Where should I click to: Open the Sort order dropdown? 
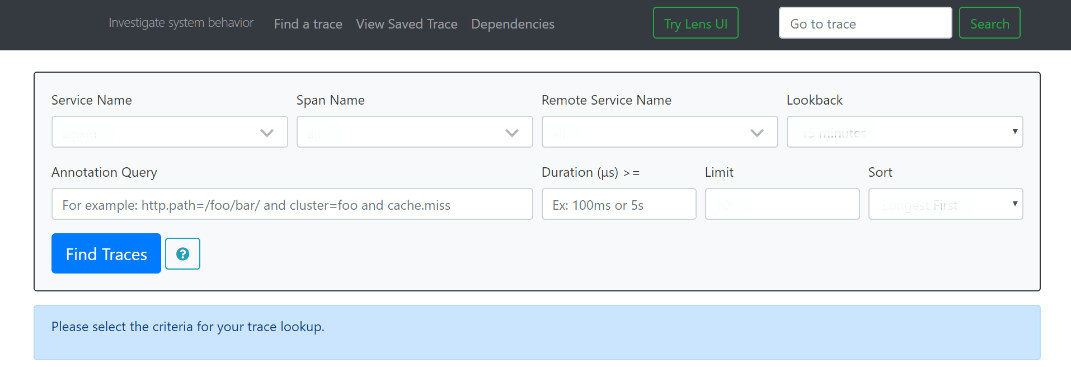945,204
